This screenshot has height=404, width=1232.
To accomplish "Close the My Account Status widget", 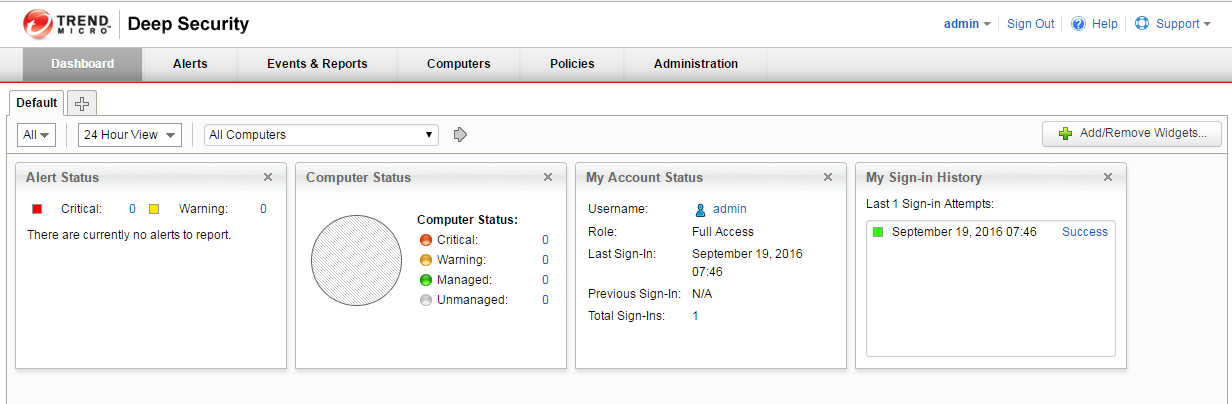I will pyautogui.click(x=828, y=177).
